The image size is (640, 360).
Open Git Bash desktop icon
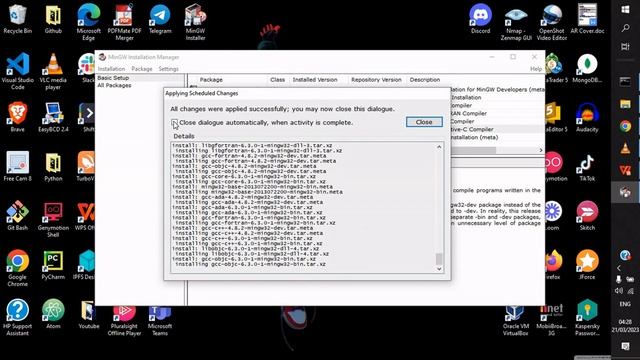point(18,216)
